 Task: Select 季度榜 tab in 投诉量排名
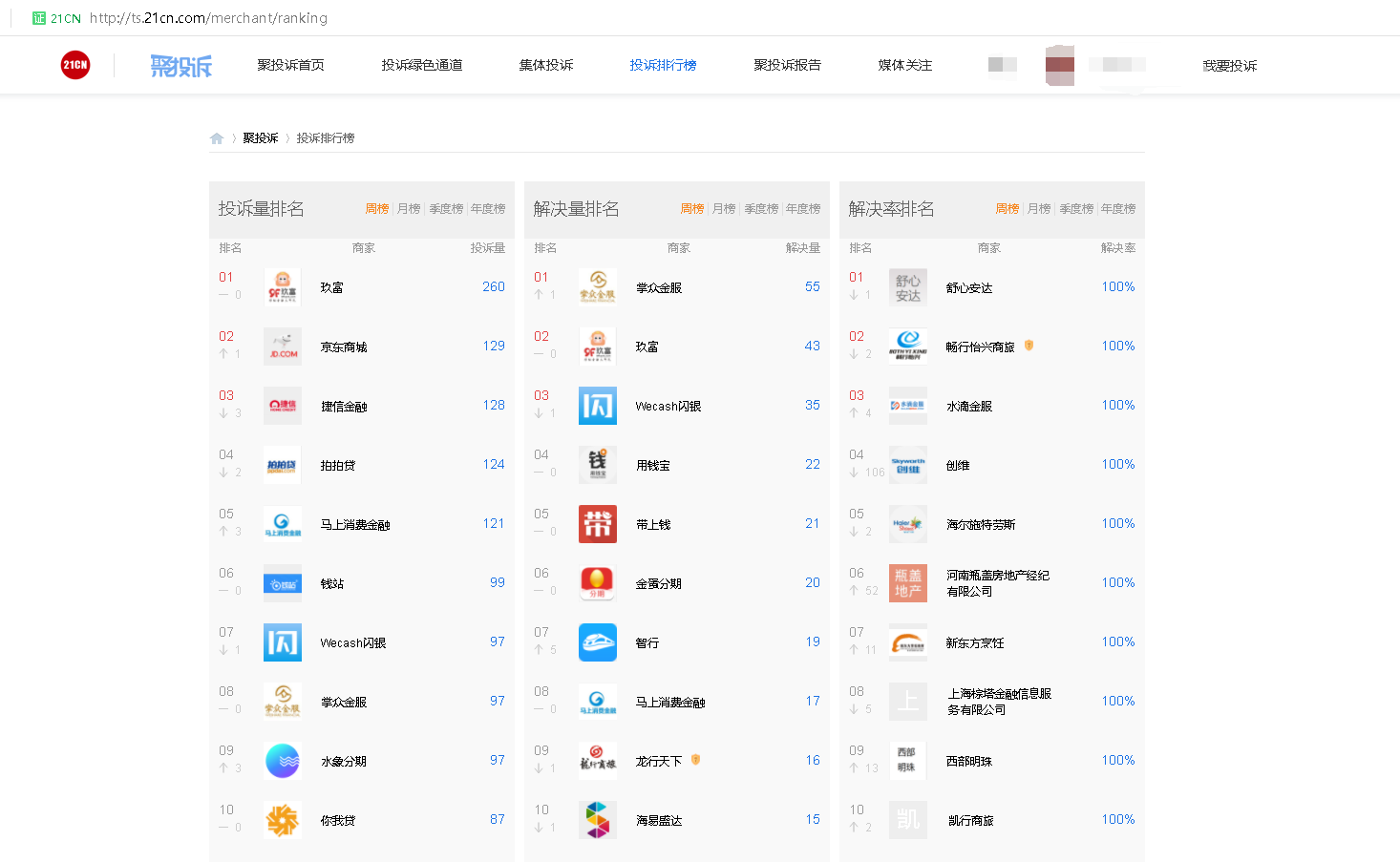446,208
